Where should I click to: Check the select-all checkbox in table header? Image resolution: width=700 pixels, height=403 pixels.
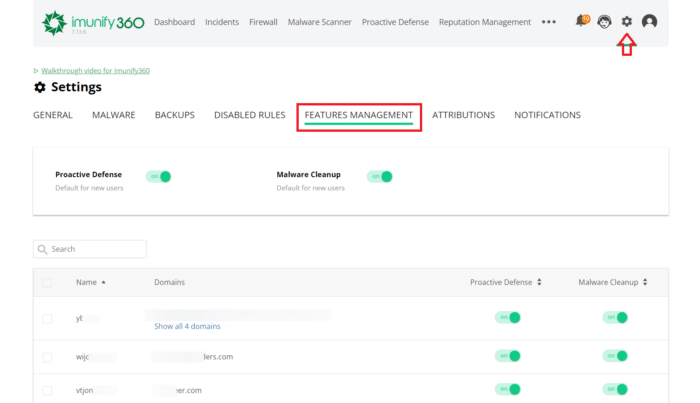point(47,283)
